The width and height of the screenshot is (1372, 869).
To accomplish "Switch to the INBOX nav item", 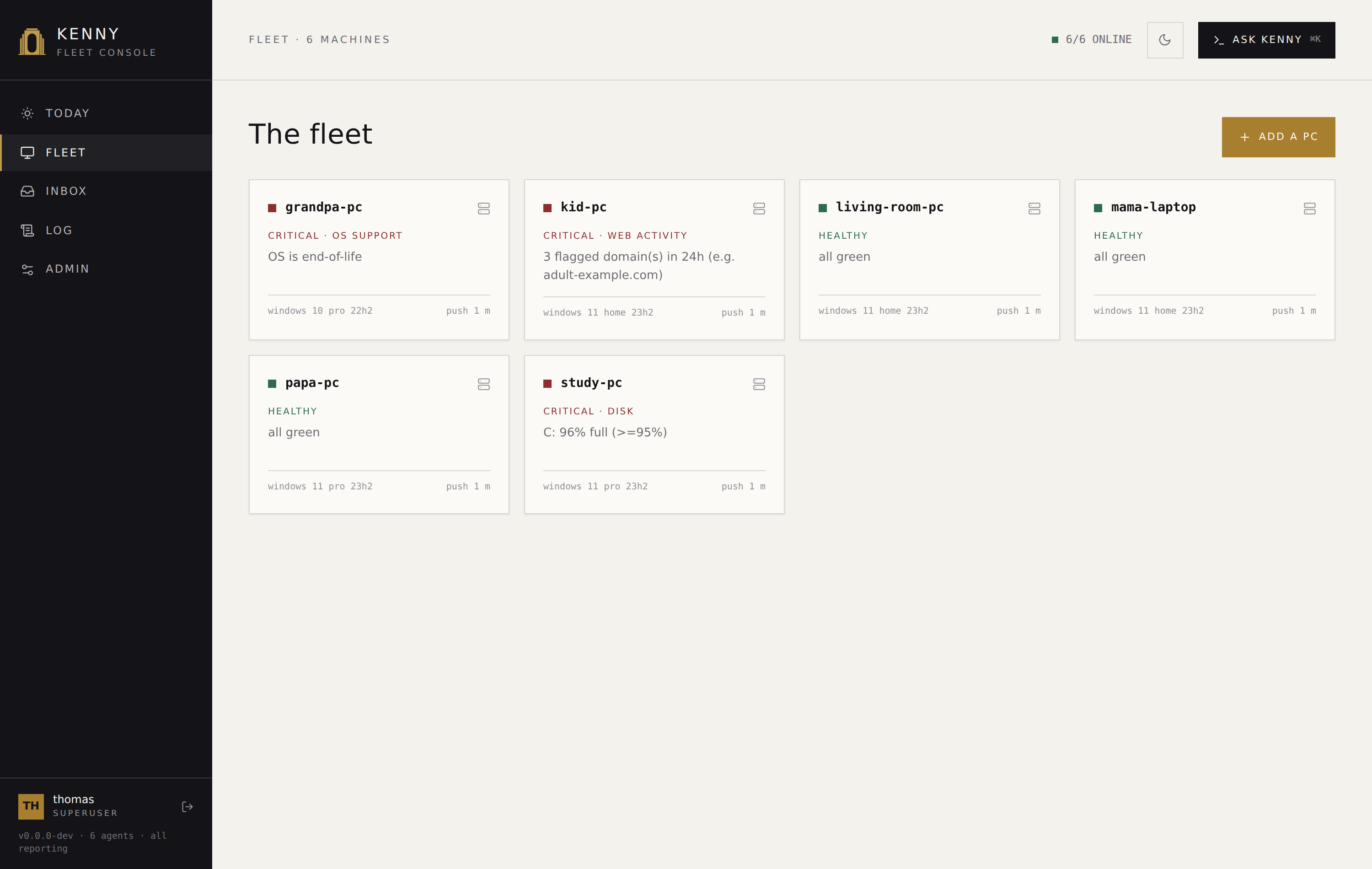I will click(x=106, y=191).
